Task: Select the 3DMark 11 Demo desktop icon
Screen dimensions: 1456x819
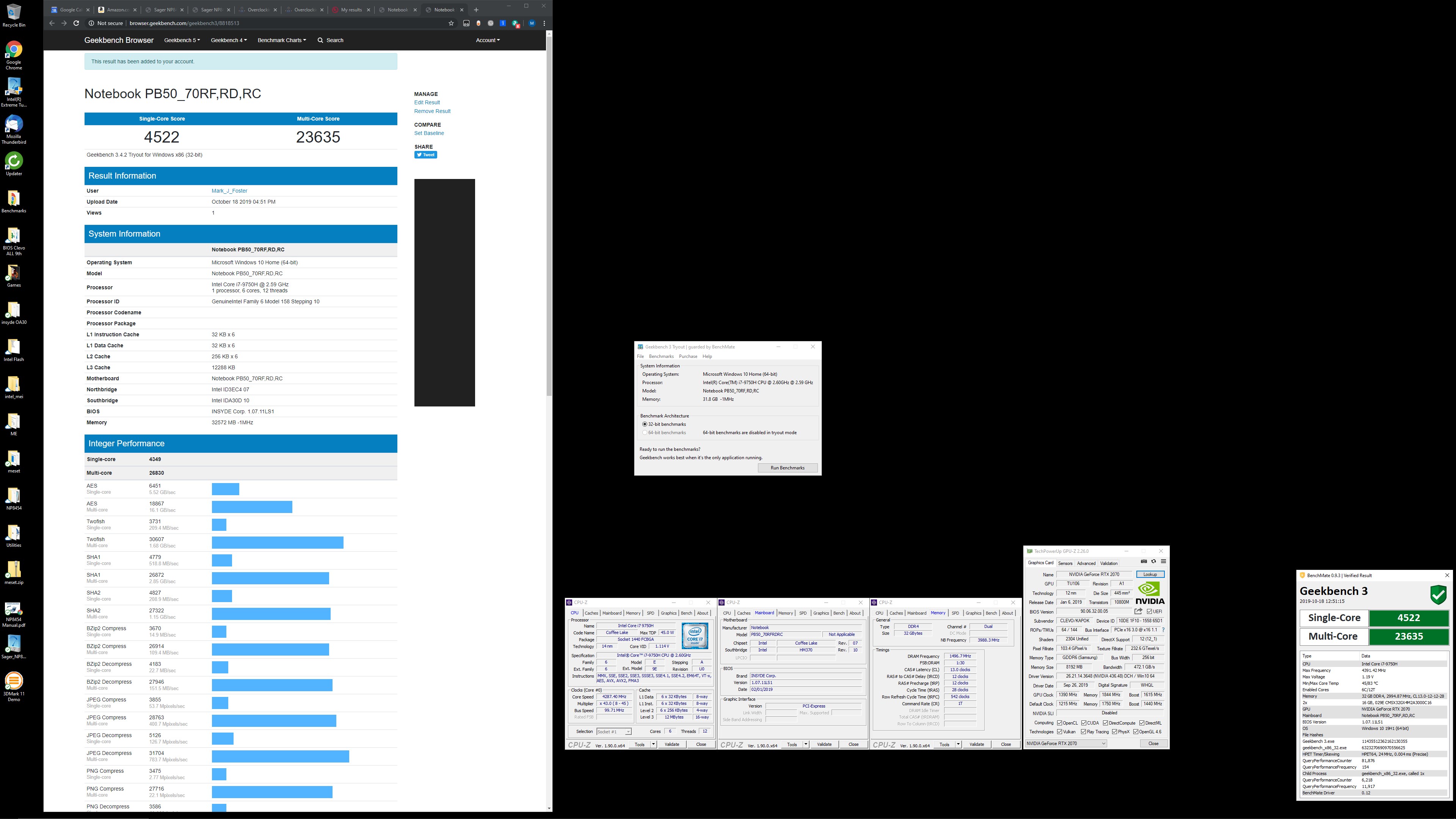Action: pos(14,686)
